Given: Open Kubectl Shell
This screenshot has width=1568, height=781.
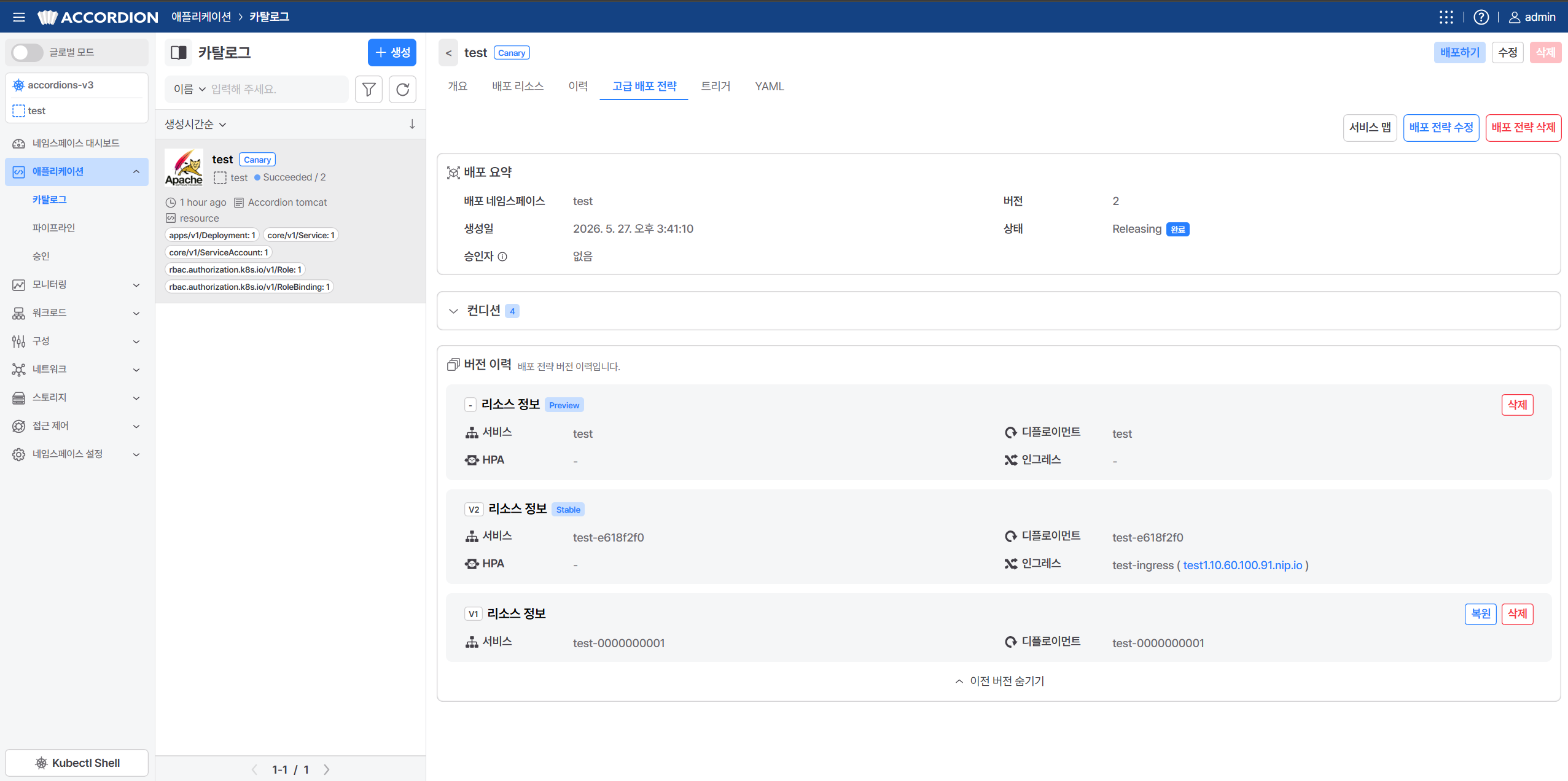Looking at the screenshot, I should 77,763.
